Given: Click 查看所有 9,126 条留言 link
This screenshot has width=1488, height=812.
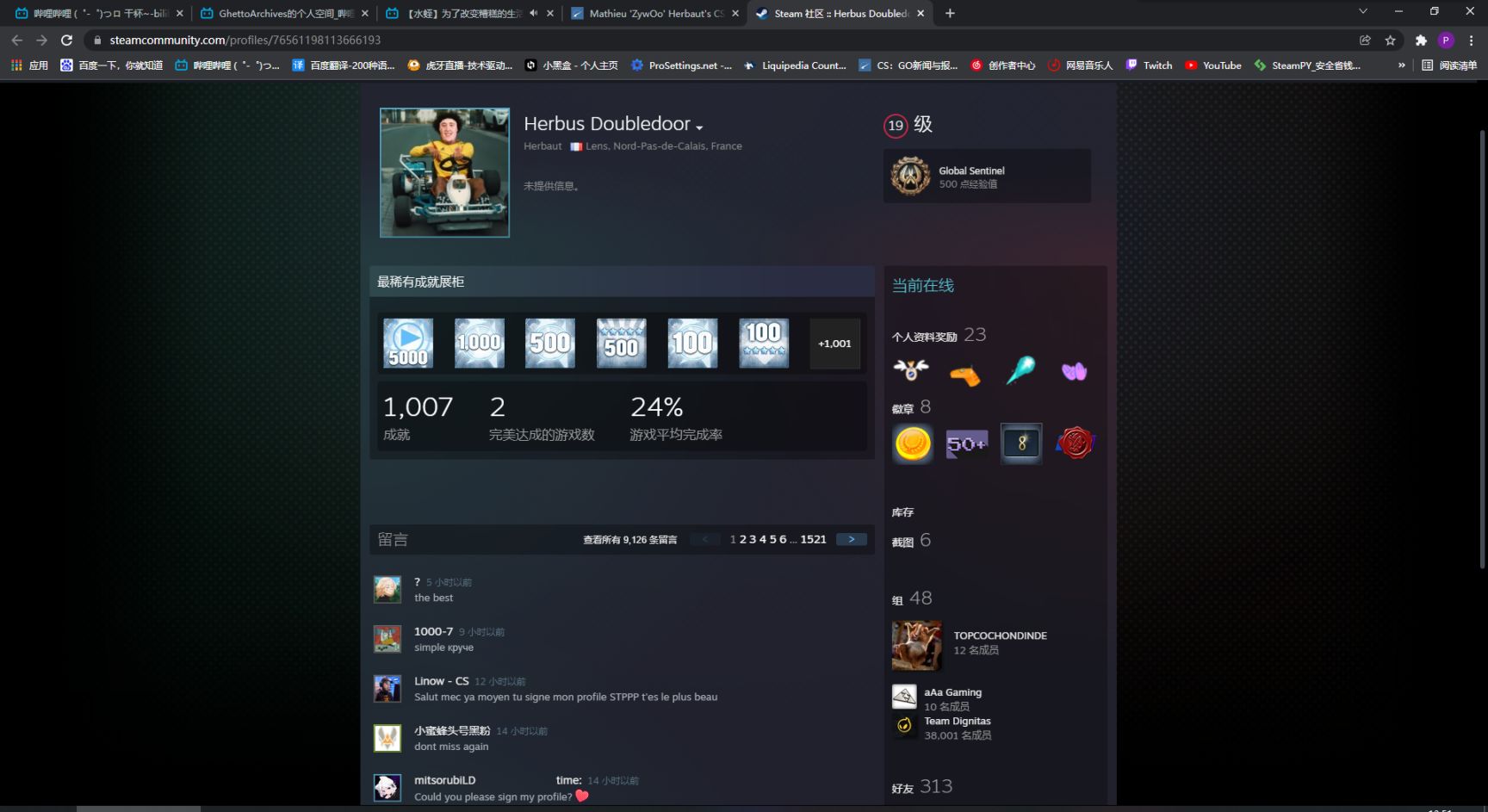Looking at the screenshot, I should [630, 540].
